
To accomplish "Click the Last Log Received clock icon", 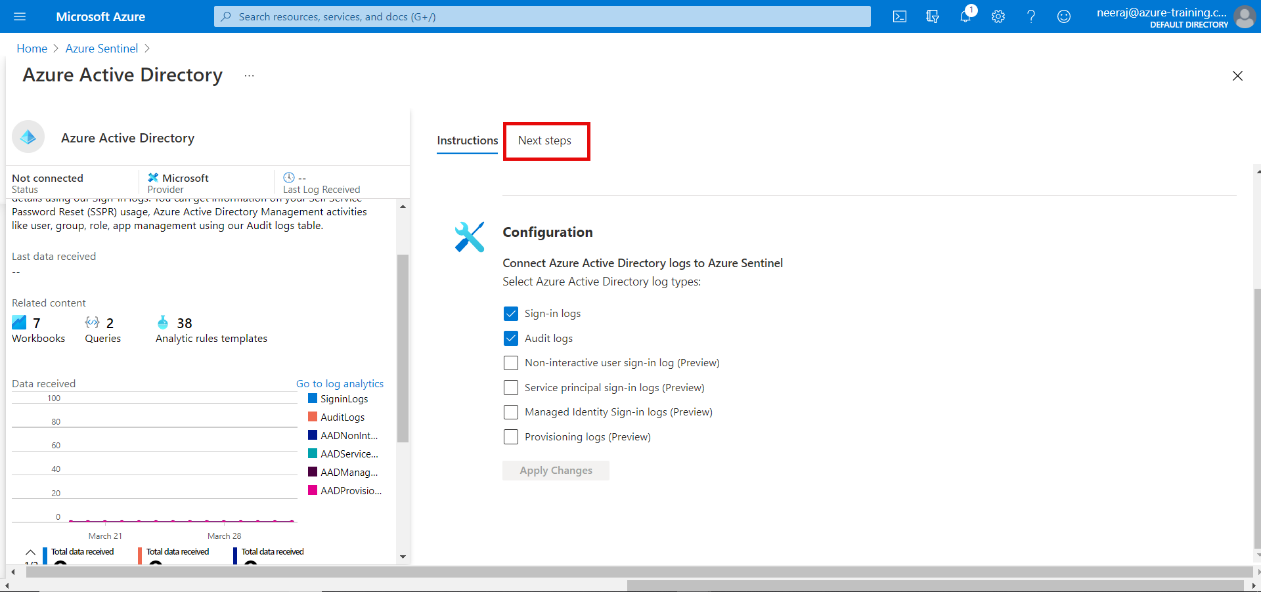I will [289, 178].
